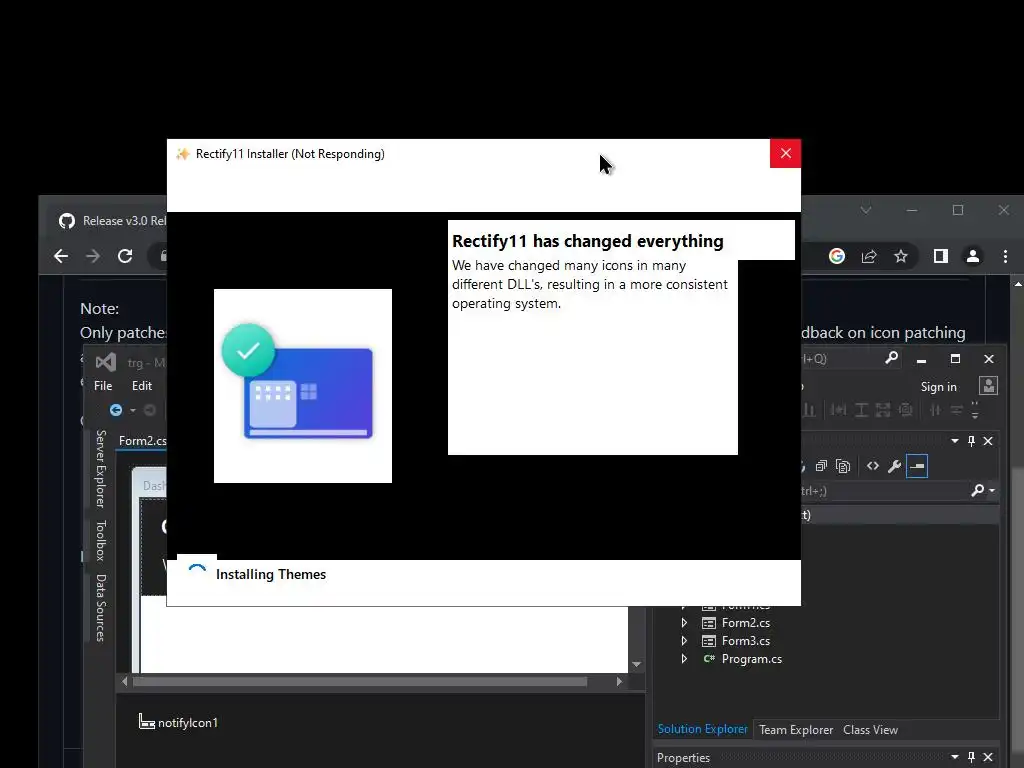Screen dimensions: 1024x768
Task: Pin the Solution Explorer panel
Action: [971, 441]
